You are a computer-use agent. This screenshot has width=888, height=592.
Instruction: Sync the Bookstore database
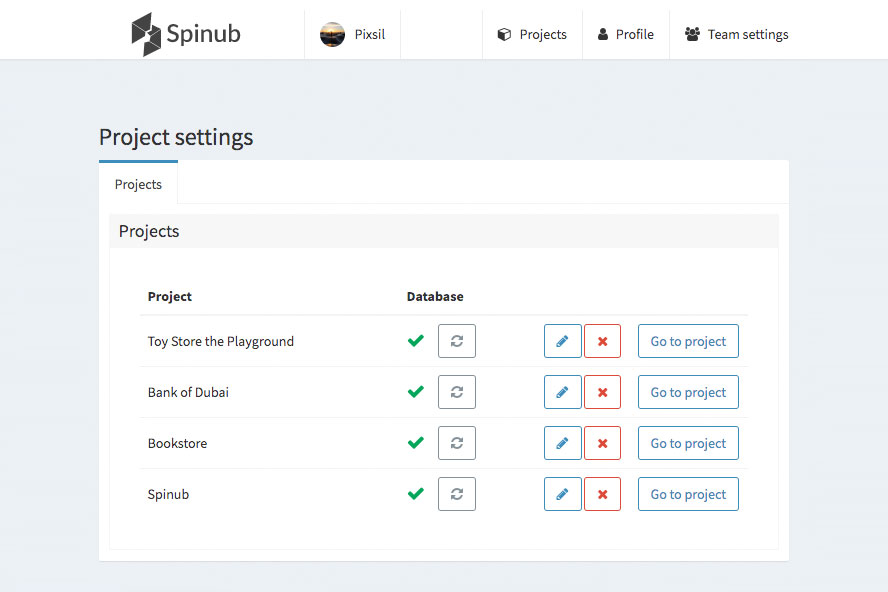coord(457,443)
